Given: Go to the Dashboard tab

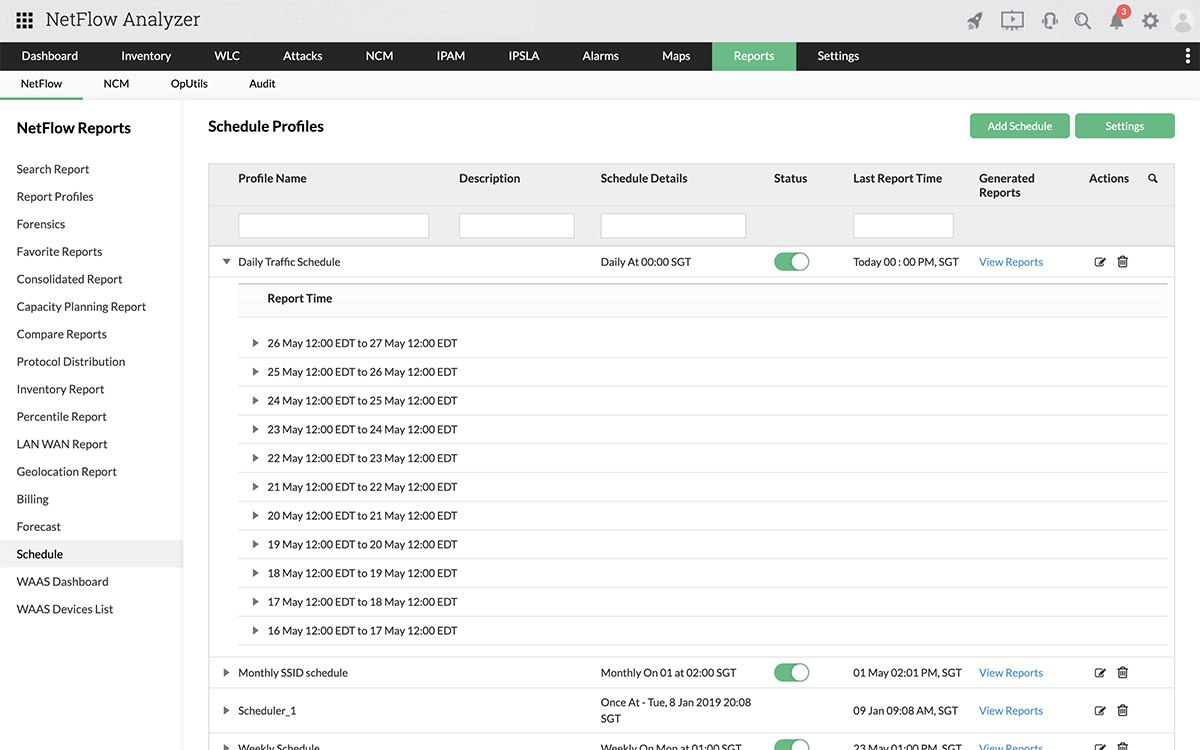Looking at the screenshot, I should click(x=49, y=56).
